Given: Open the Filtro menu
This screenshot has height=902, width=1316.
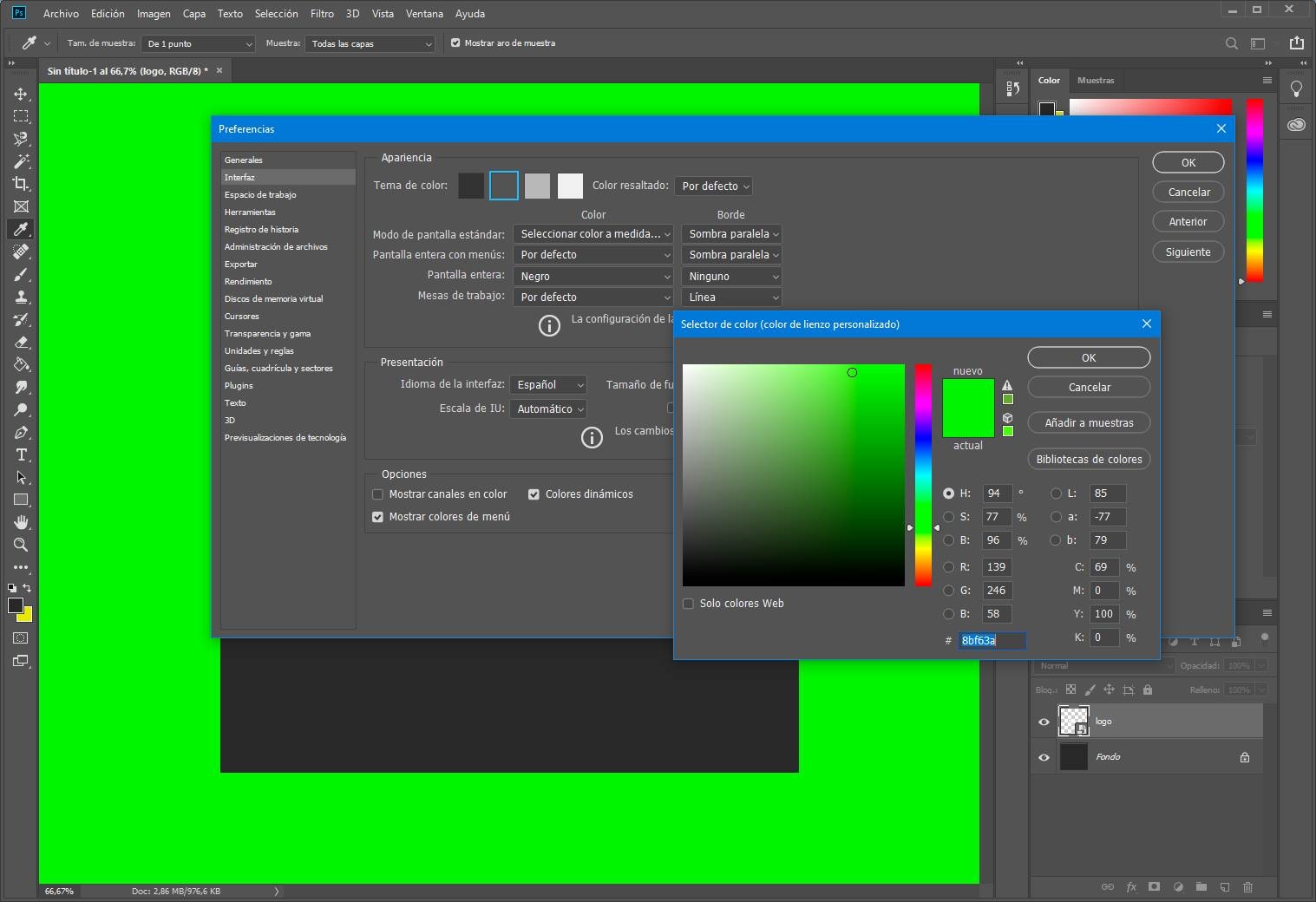Looking at the screenshot, I should 322,14.
